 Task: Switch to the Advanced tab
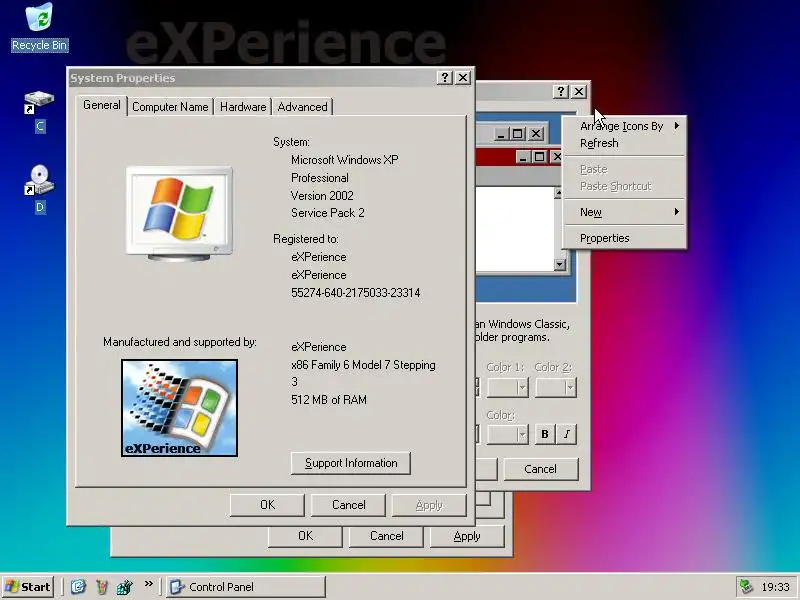pyautogui.click(x=303, y=107)
